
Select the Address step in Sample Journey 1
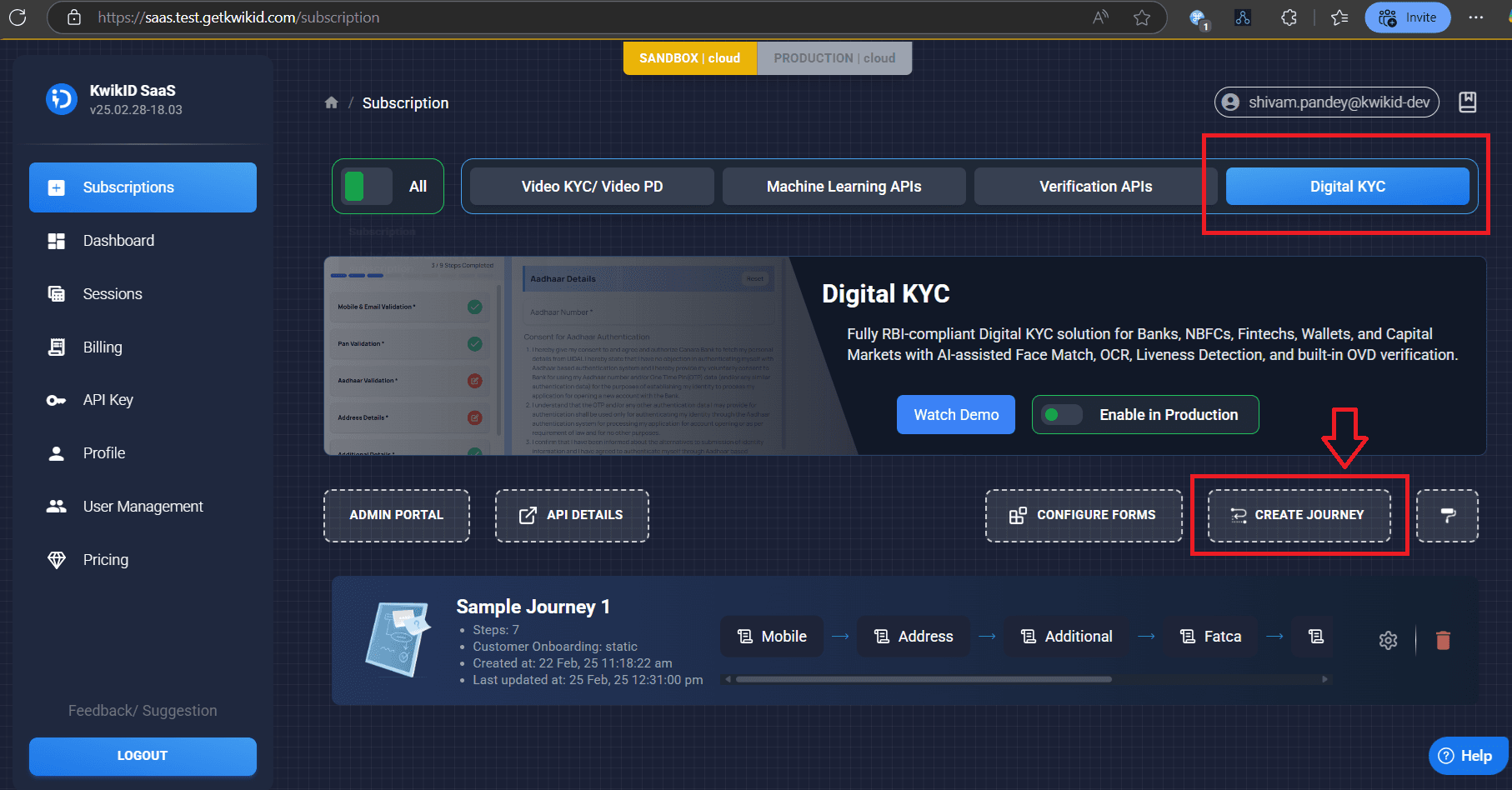[914, 637]
